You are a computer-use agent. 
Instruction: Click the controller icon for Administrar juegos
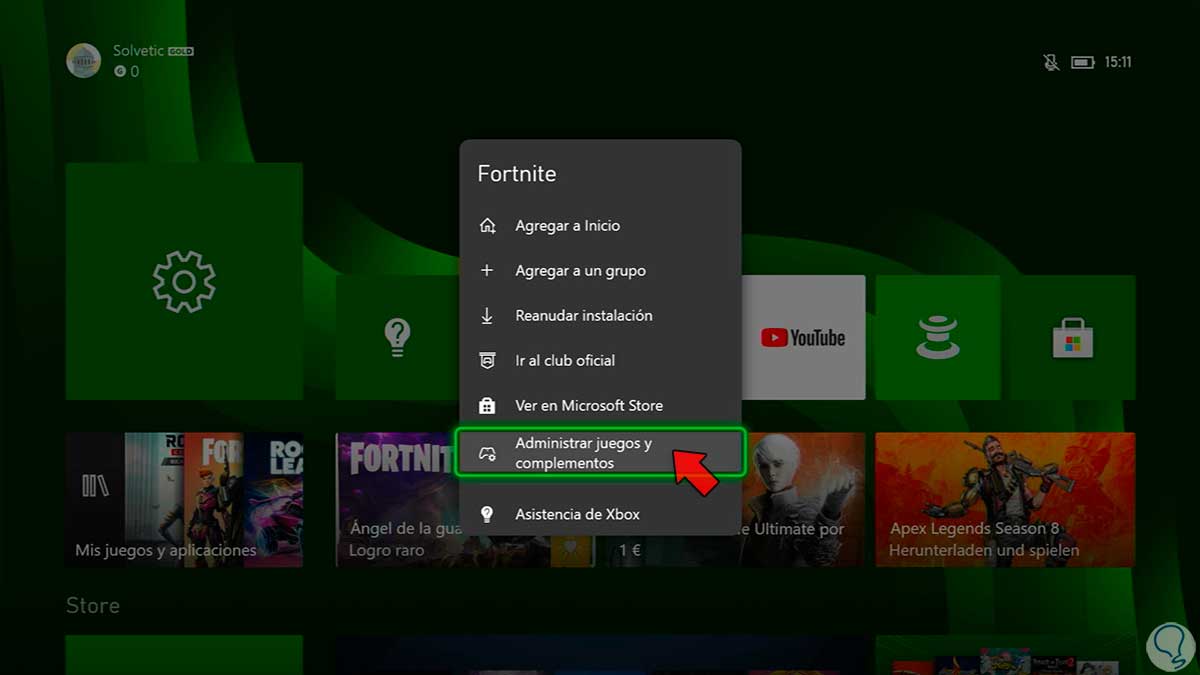coord(487,454)
